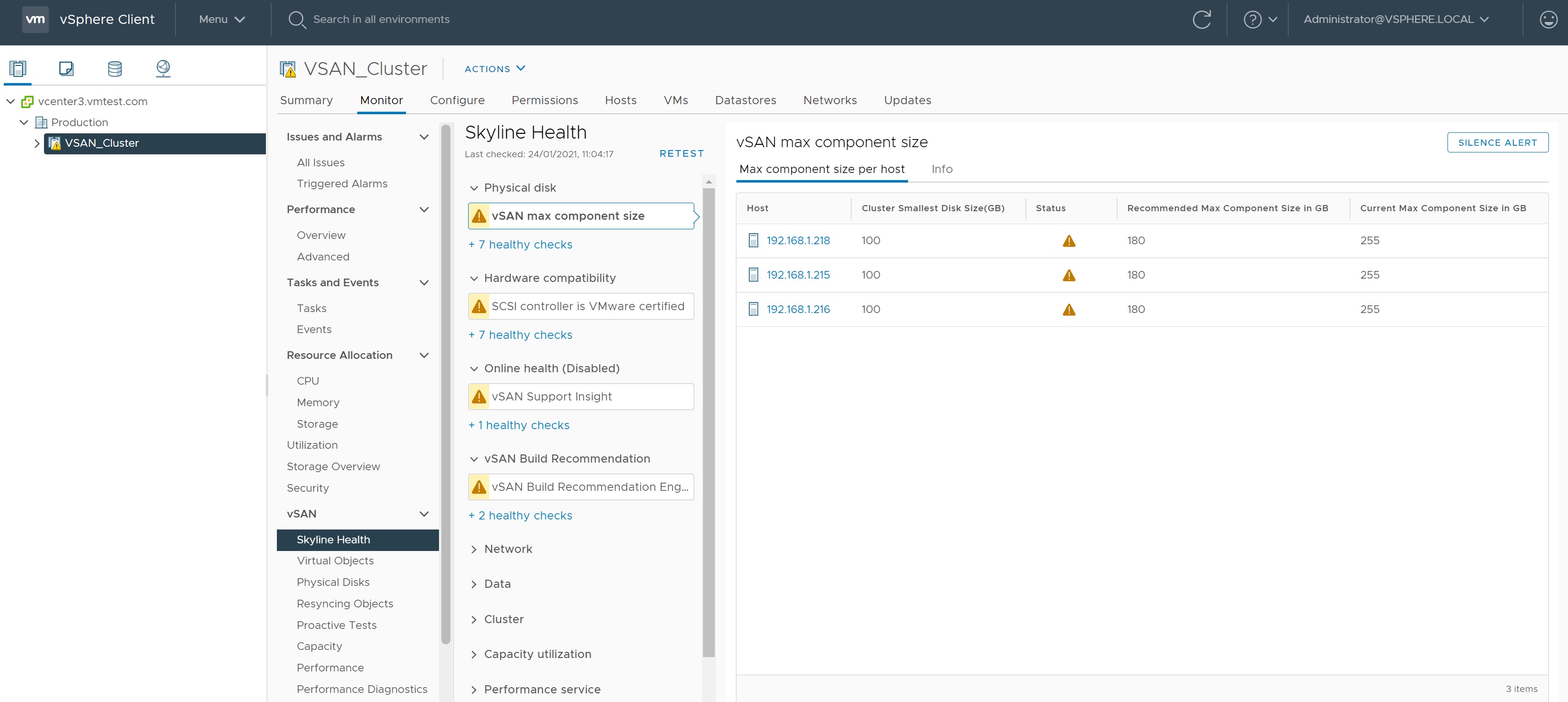Click the search in all environments field
This screenshot has height=702, width=1568.
click(x=381, y=20)
